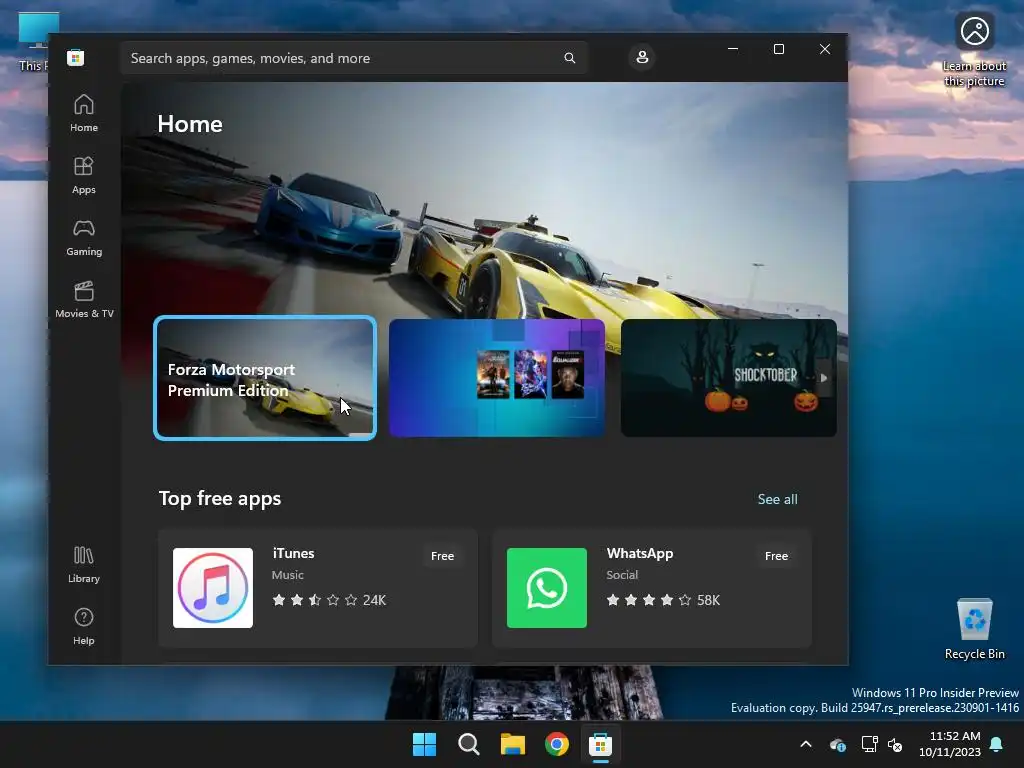Open Recycle Bin desktop icon

click(974, 628)
